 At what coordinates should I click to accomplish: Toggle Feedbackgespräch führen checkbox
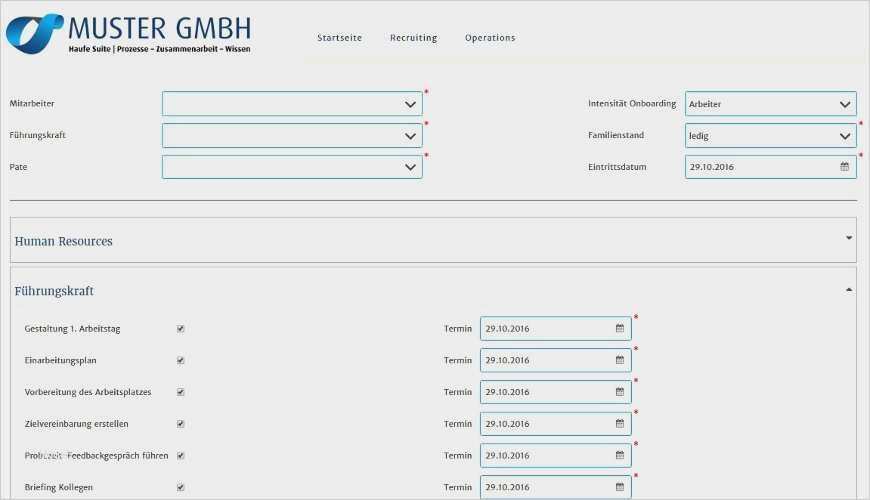(180, 455)
